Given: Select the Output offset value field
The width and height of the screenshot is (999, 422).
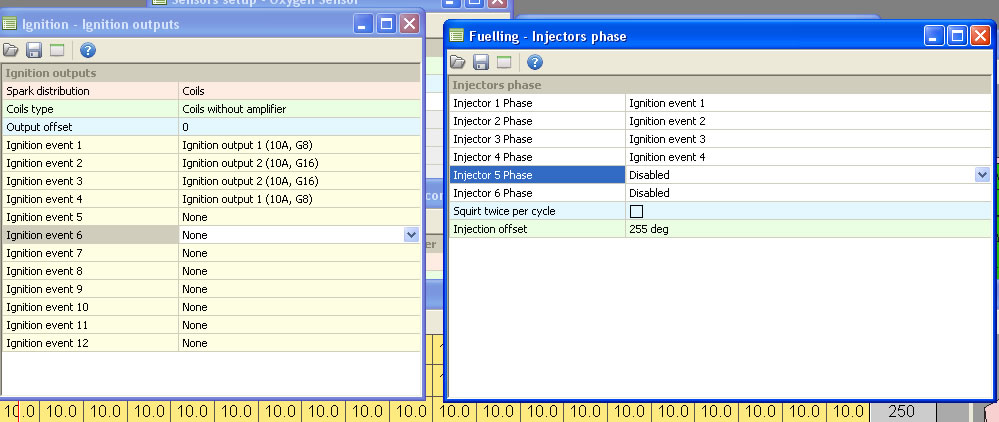Looking at the screenshot, I should [x=298, y=127].
